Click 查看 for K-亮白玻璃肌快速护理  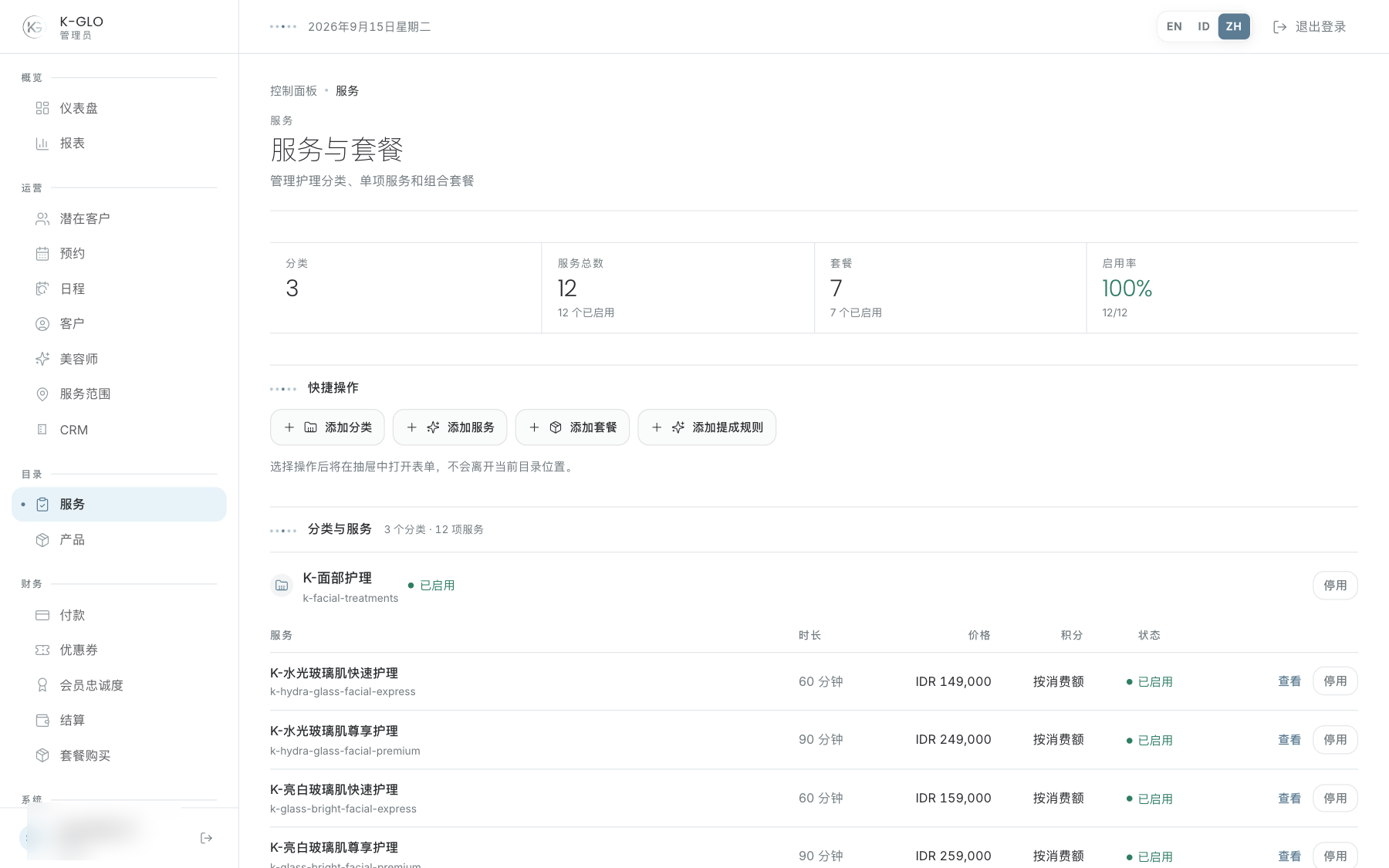1289,799
